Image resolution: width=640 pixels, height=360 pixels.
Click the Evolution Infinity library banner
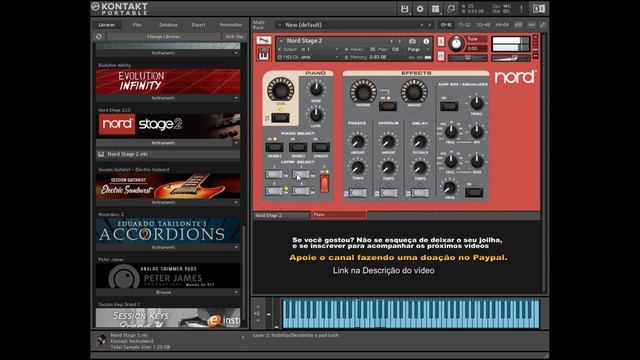tap(168, 82)
